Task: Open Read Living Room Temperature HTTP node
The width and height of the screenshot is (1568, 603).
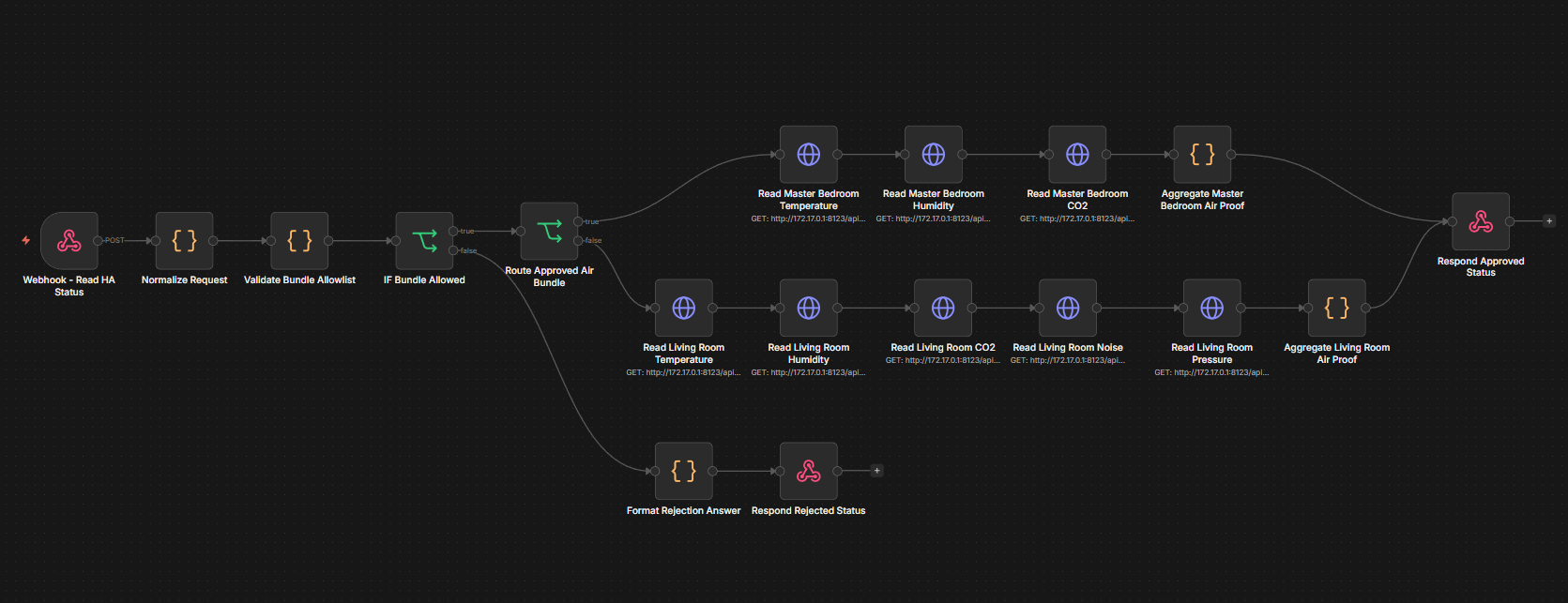Action: click(x=684, y=309)
